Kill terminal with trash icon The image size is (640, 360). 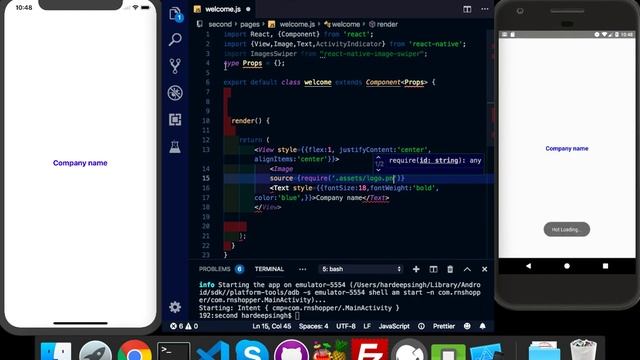click(450, 269)
